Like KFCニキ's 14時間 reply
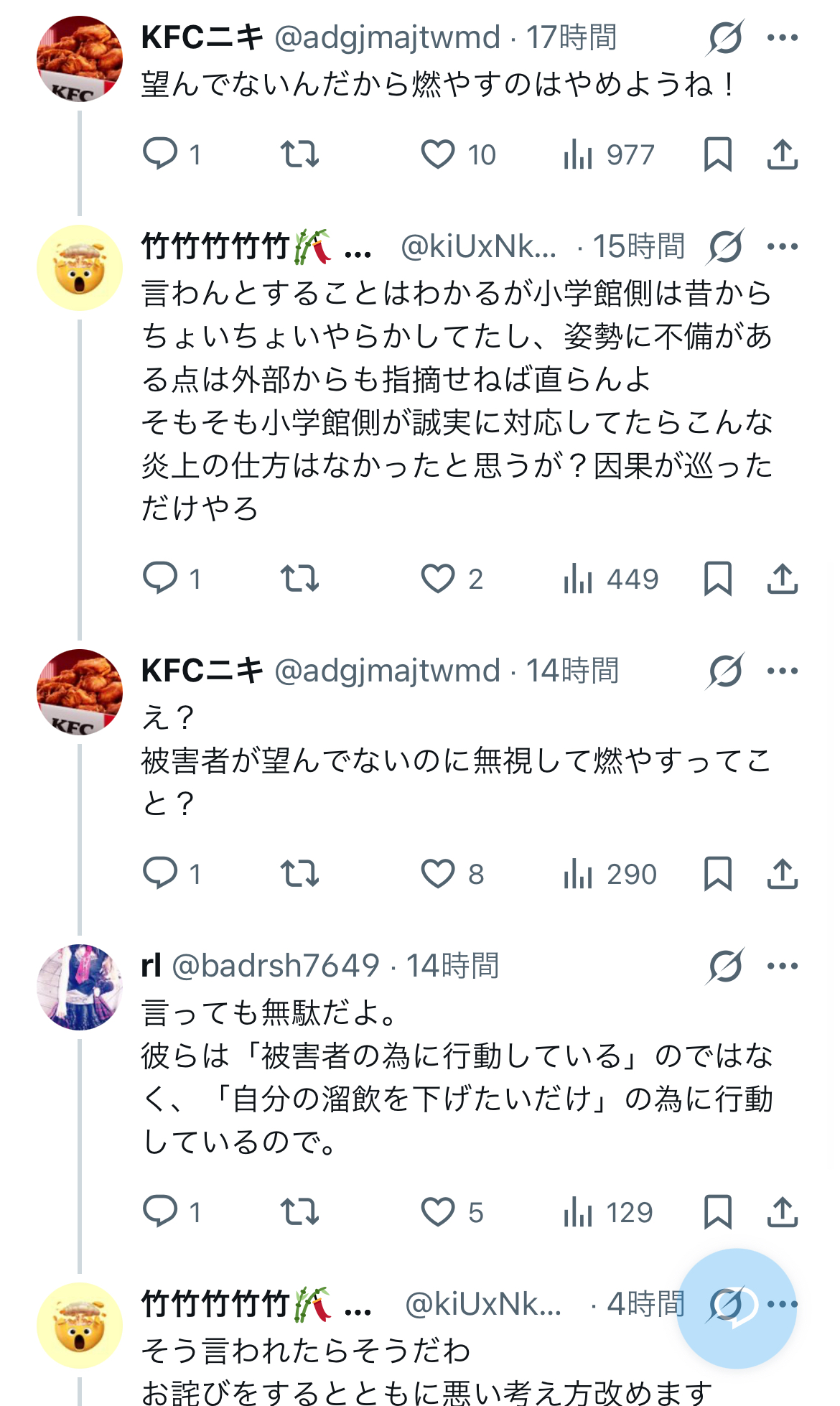The height and width of the screenshot is (1406, 840). coord(438,874)
